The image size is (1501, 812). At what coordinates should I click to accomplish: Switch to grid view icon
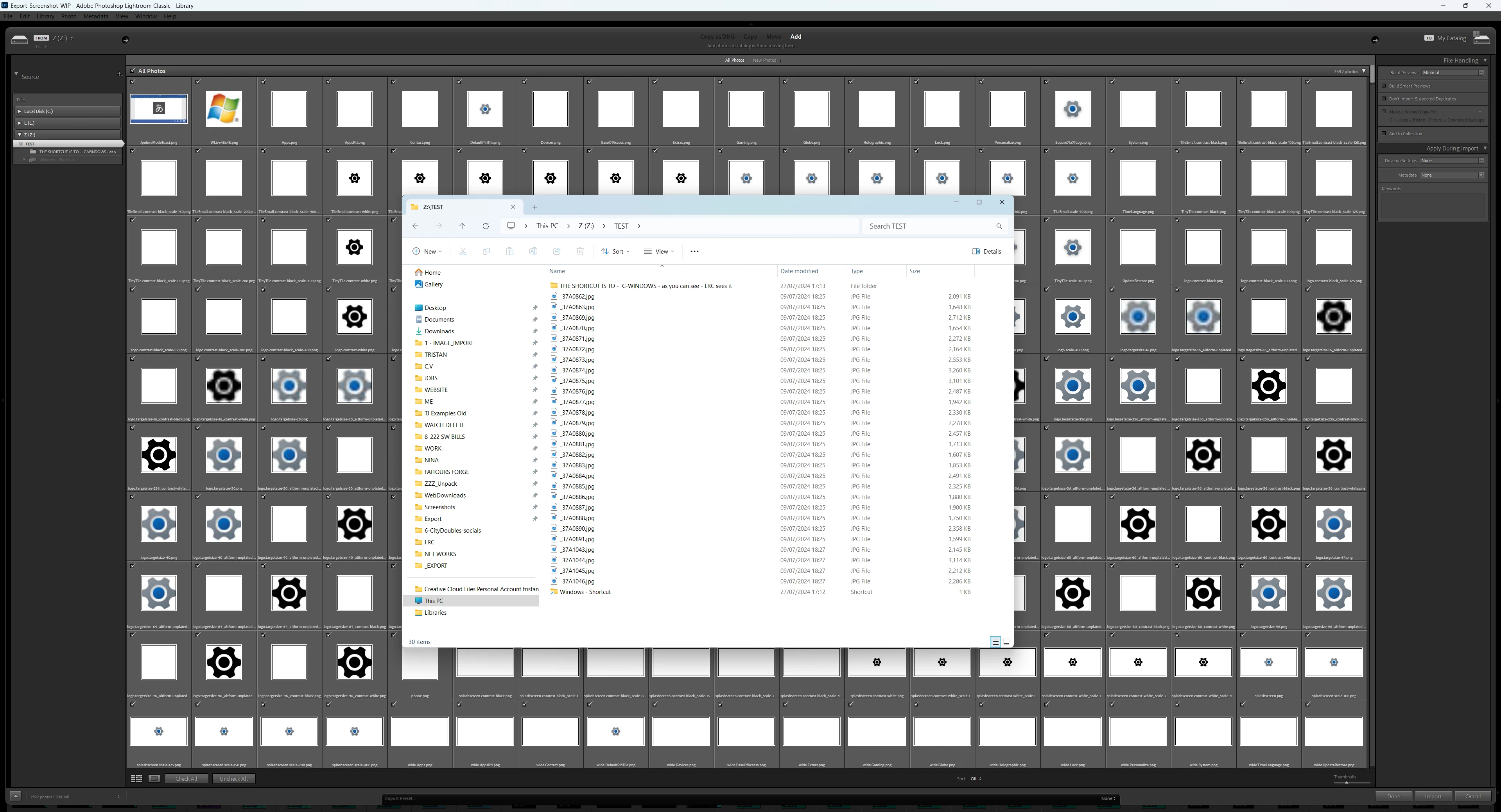[x=136, y=778]
